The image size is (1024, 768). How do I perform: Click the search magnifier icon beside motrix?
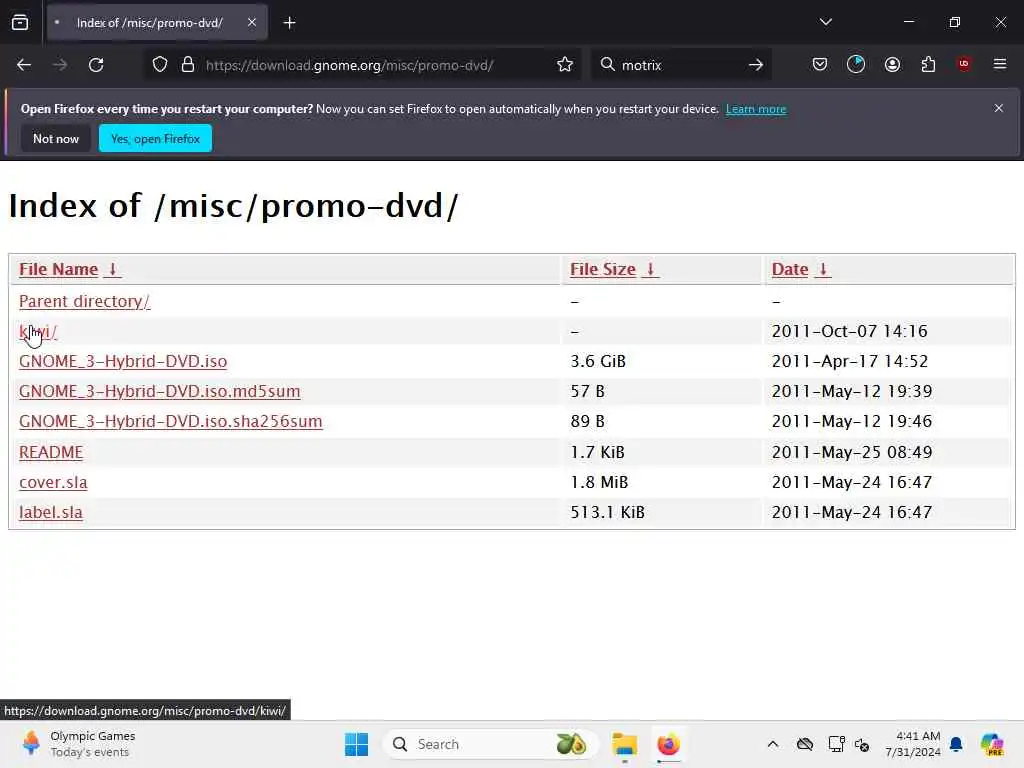607,65
